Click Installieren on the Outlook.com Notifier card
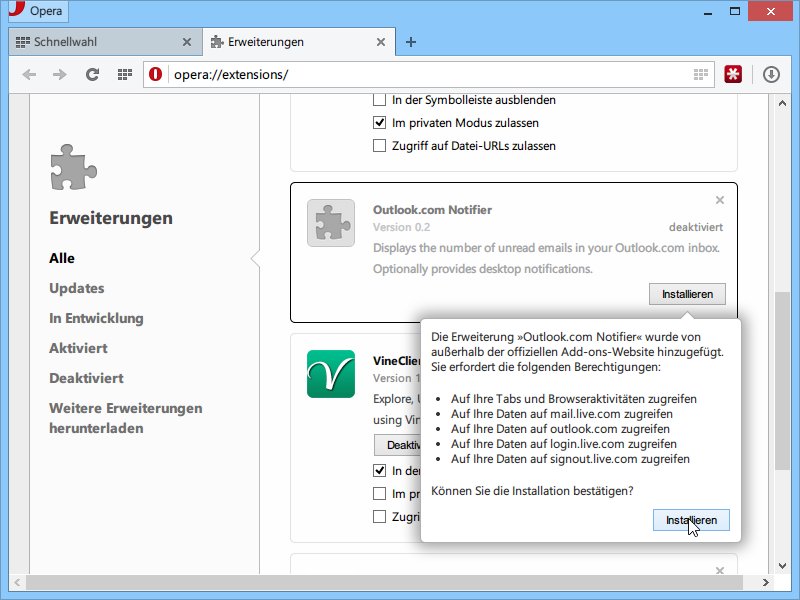This screenshot has height=600, width=800. click(687, 294)
